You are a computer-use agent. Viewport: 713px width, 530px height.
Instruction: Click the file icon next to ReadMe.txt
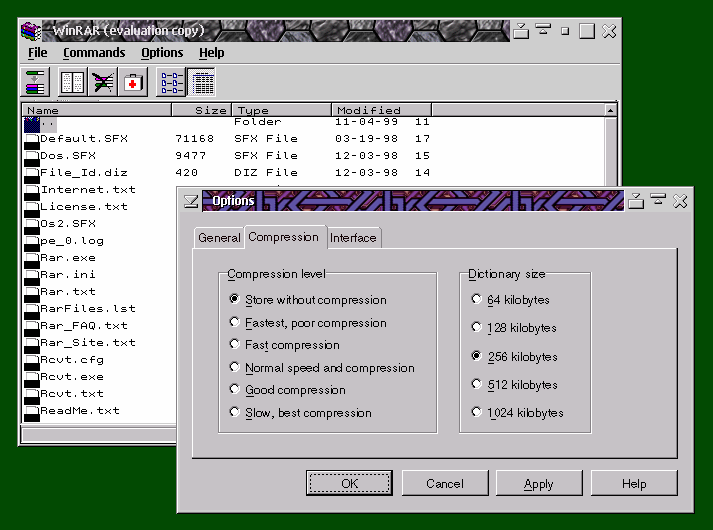pyautogui.click(x=31, y=414)
